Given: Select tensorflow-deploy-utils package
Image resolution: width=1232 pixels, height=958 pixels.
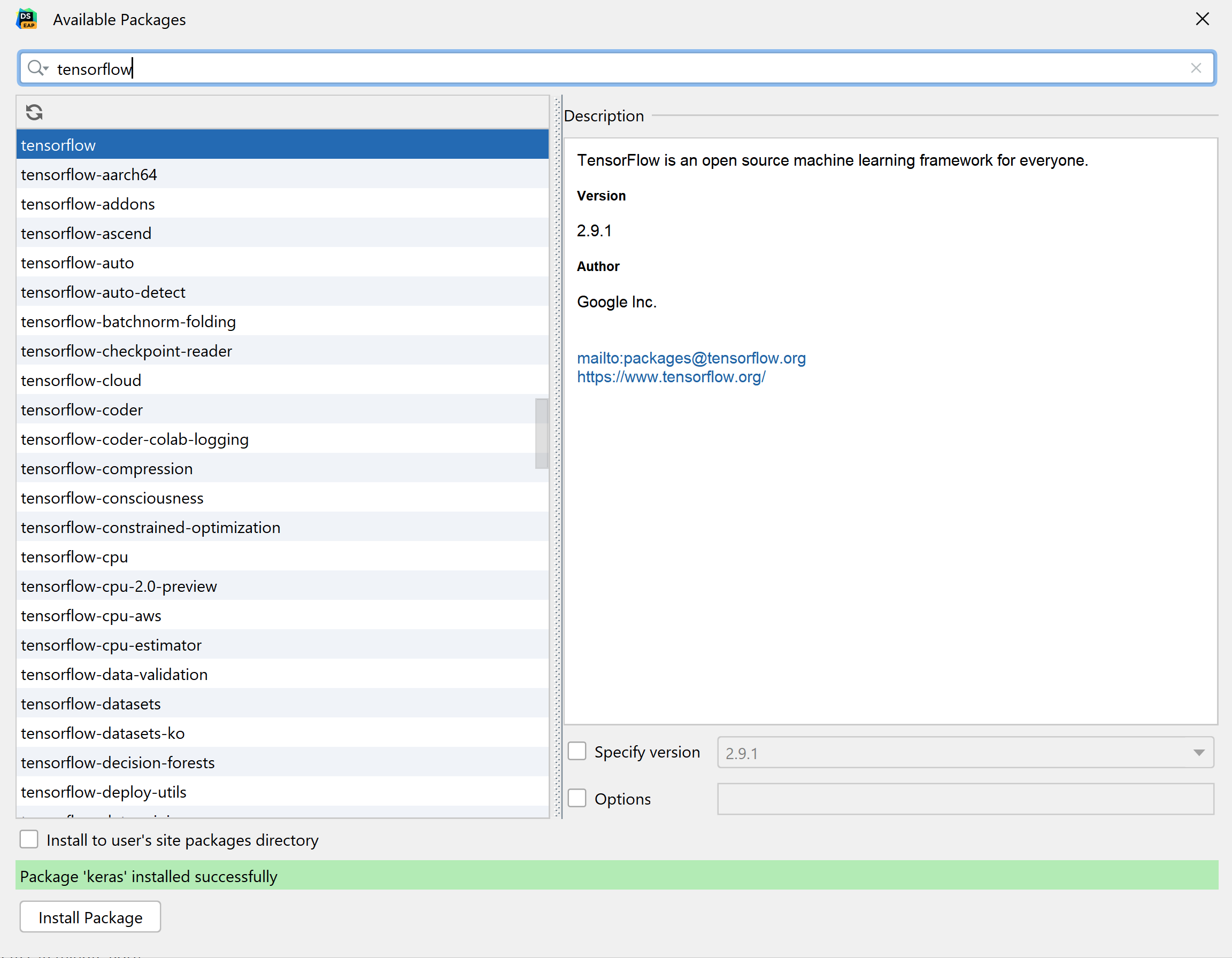Looking at the screenshot, I should tap(282, 792).
